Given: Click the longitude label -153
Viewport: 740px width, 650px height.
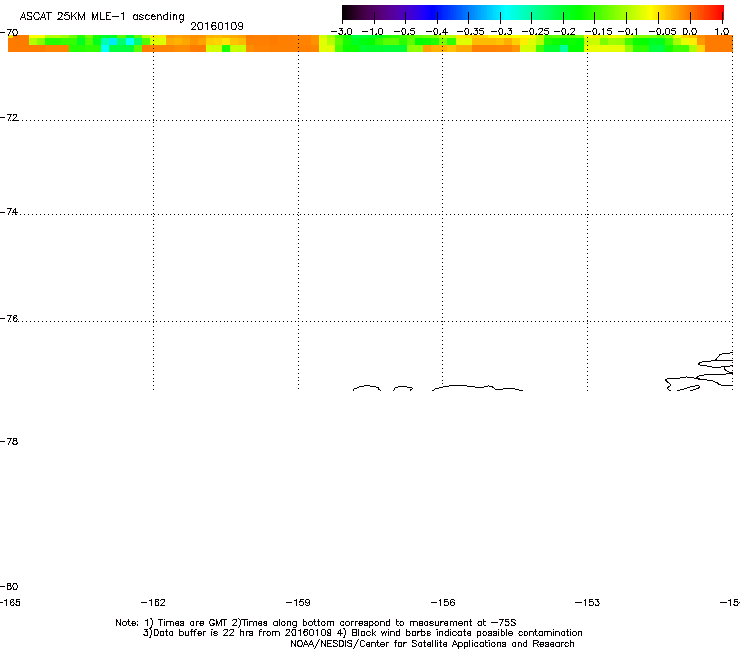Looking at the screenshot, I should (587, 602).
